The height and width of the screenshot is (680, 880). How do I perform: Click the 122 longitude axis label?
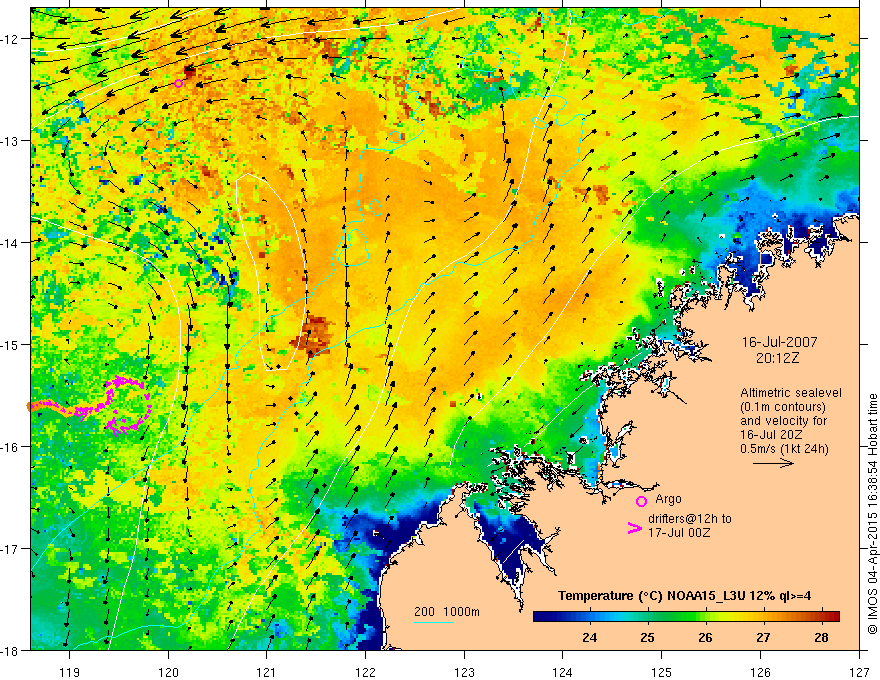(365, 672)
